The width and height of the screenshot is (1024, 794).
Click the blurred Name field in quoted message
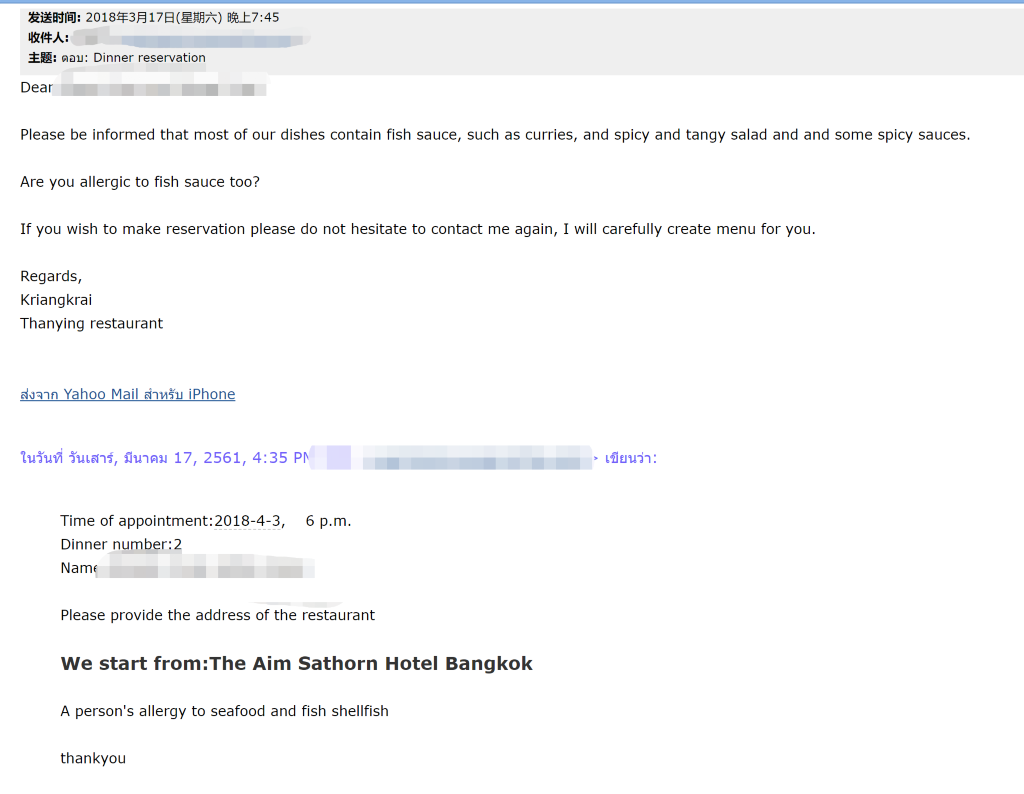click(x=205, y=568)
